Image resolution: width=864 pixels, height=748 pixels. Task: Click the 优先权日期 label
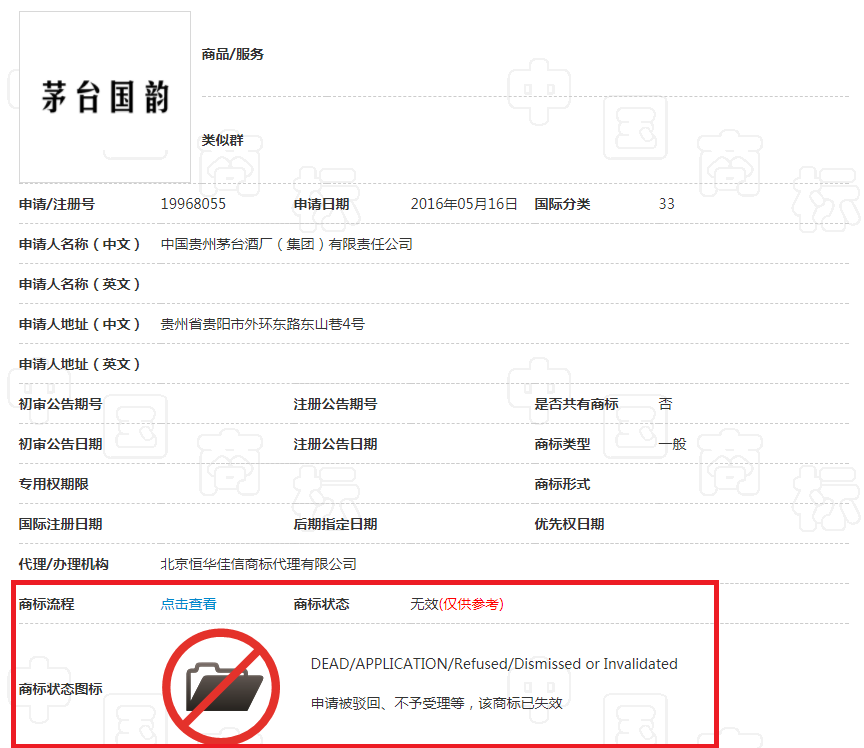tap(569, 524)
